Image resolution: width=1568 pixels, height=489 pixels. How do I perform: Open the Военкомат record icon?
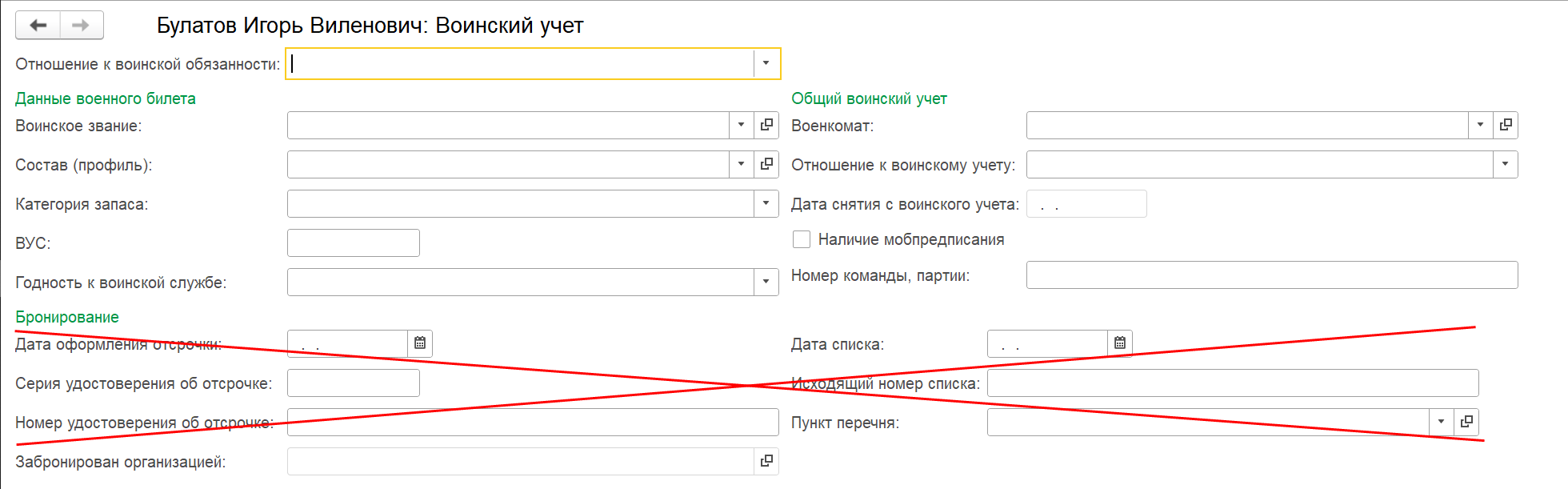coord(1506,125)
